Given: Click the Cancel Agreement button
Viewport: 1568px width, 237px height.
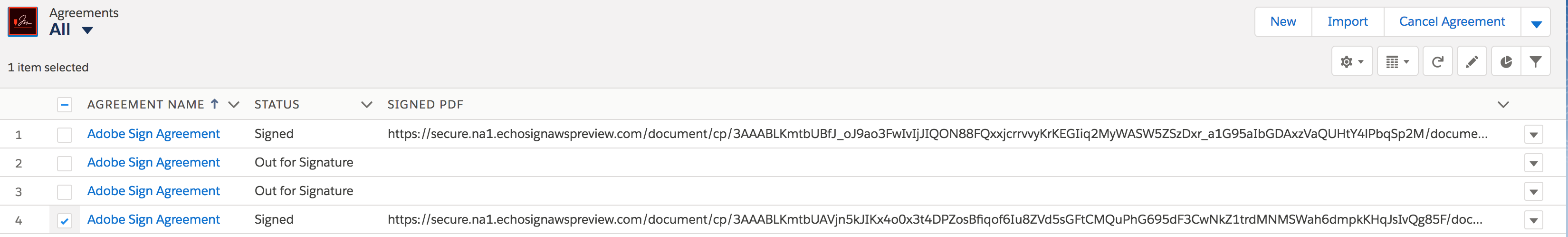Looking at the screenshot, I should (1452, 22).
